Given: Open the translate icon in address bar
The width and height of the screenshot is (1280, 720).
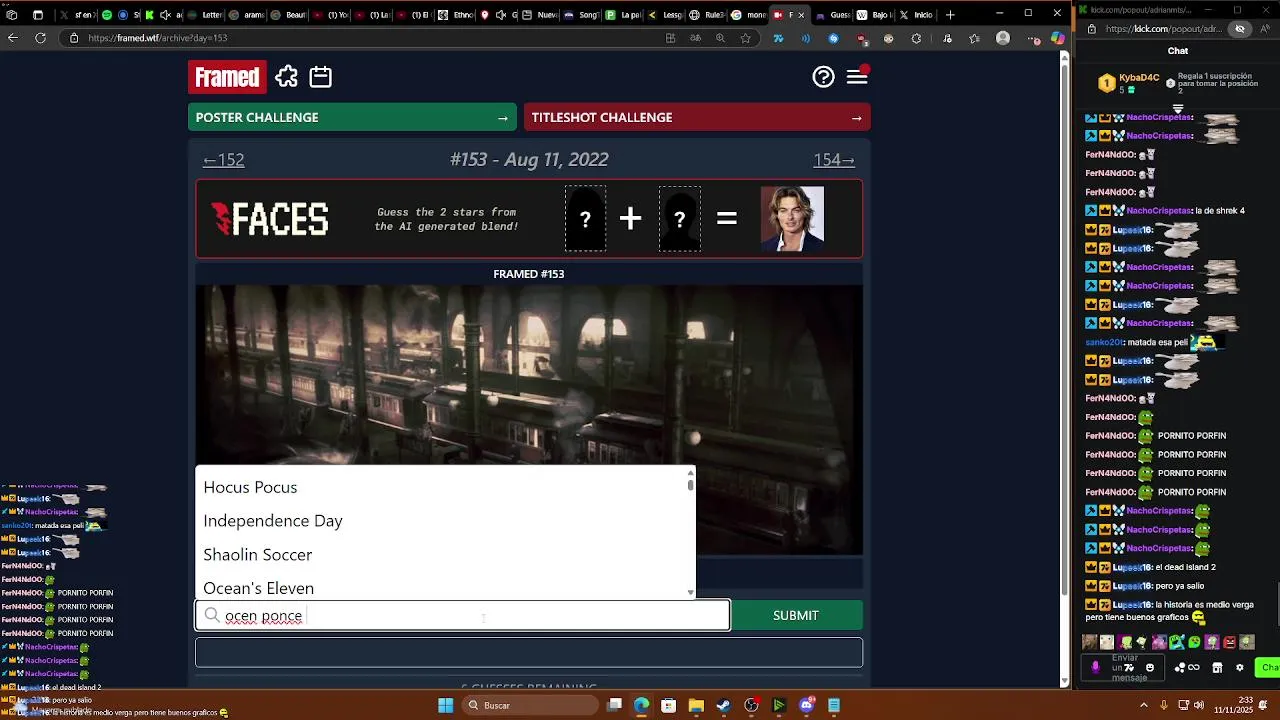Looking at the screenshot, I should 696,38.
